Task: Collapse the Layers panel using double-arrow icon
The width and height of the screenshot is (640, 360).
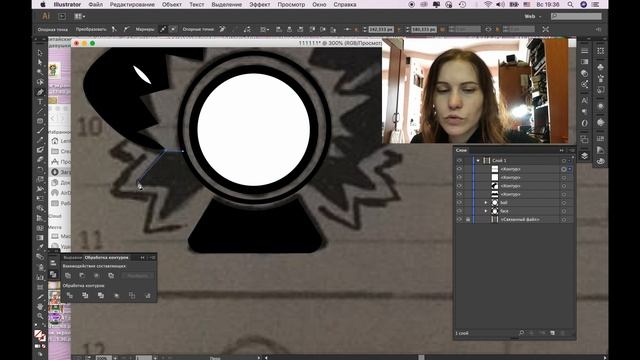Action: (x=562, y=150)
